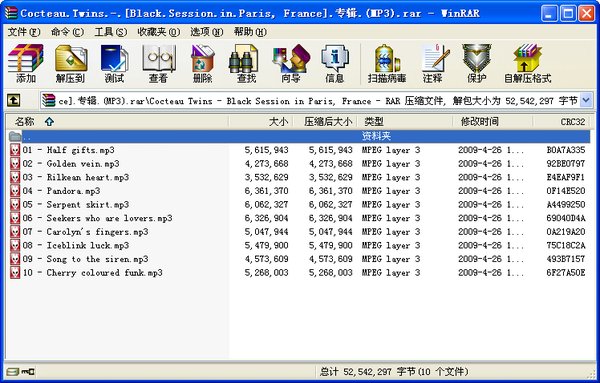Close the WinRAR window
Image resolution: width=600 pixels, height=383 pixels.
click(587, 13)
